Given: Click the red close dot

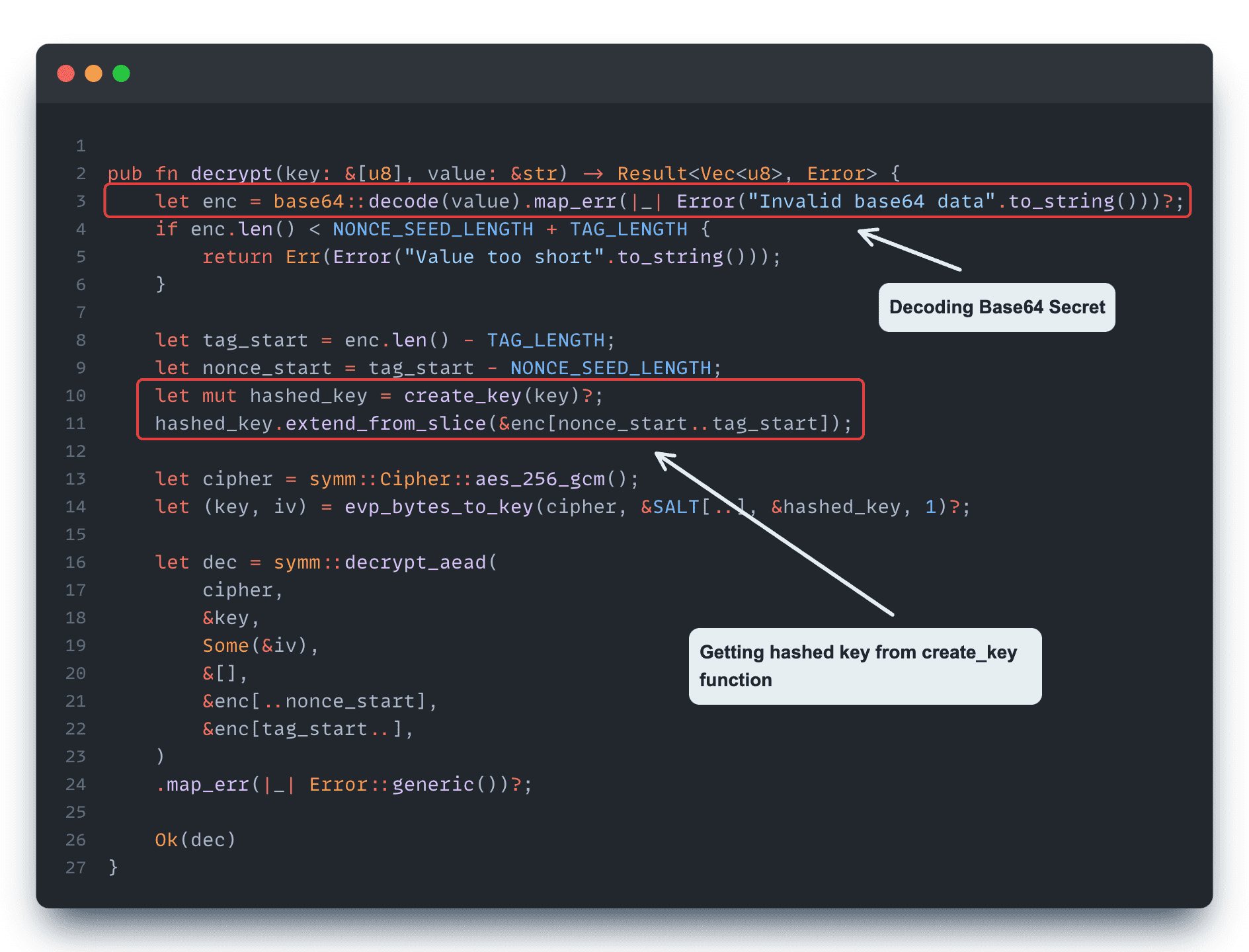Looking at the screenshot, I should (x=66, y=73).
